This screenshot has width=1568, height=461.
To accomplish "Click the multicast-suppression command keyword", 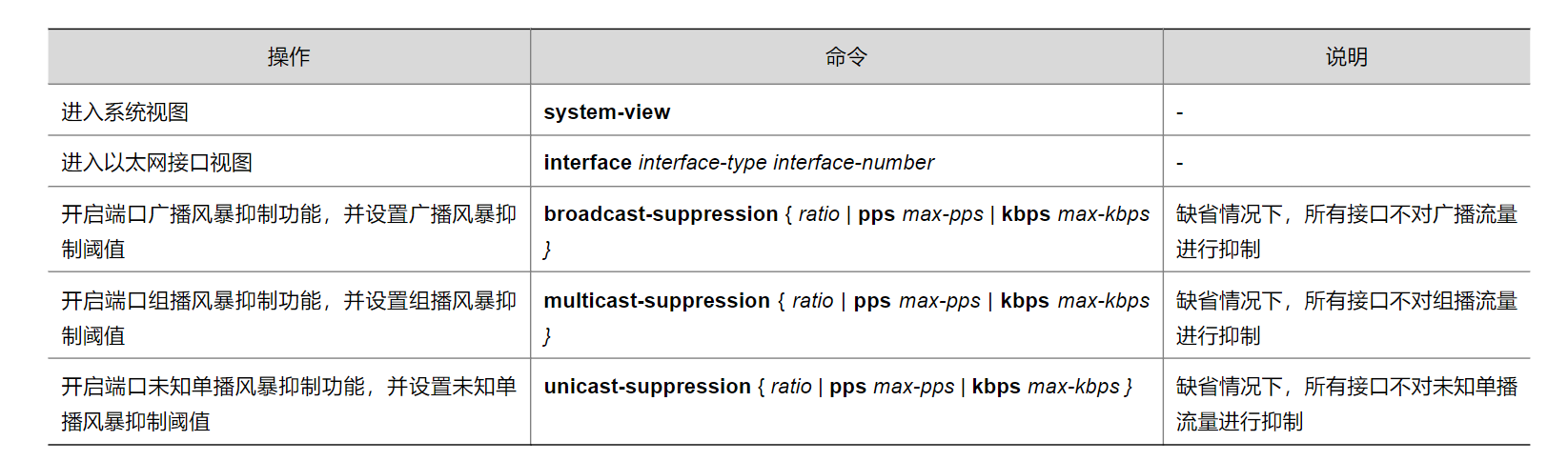I will point(657,301).
